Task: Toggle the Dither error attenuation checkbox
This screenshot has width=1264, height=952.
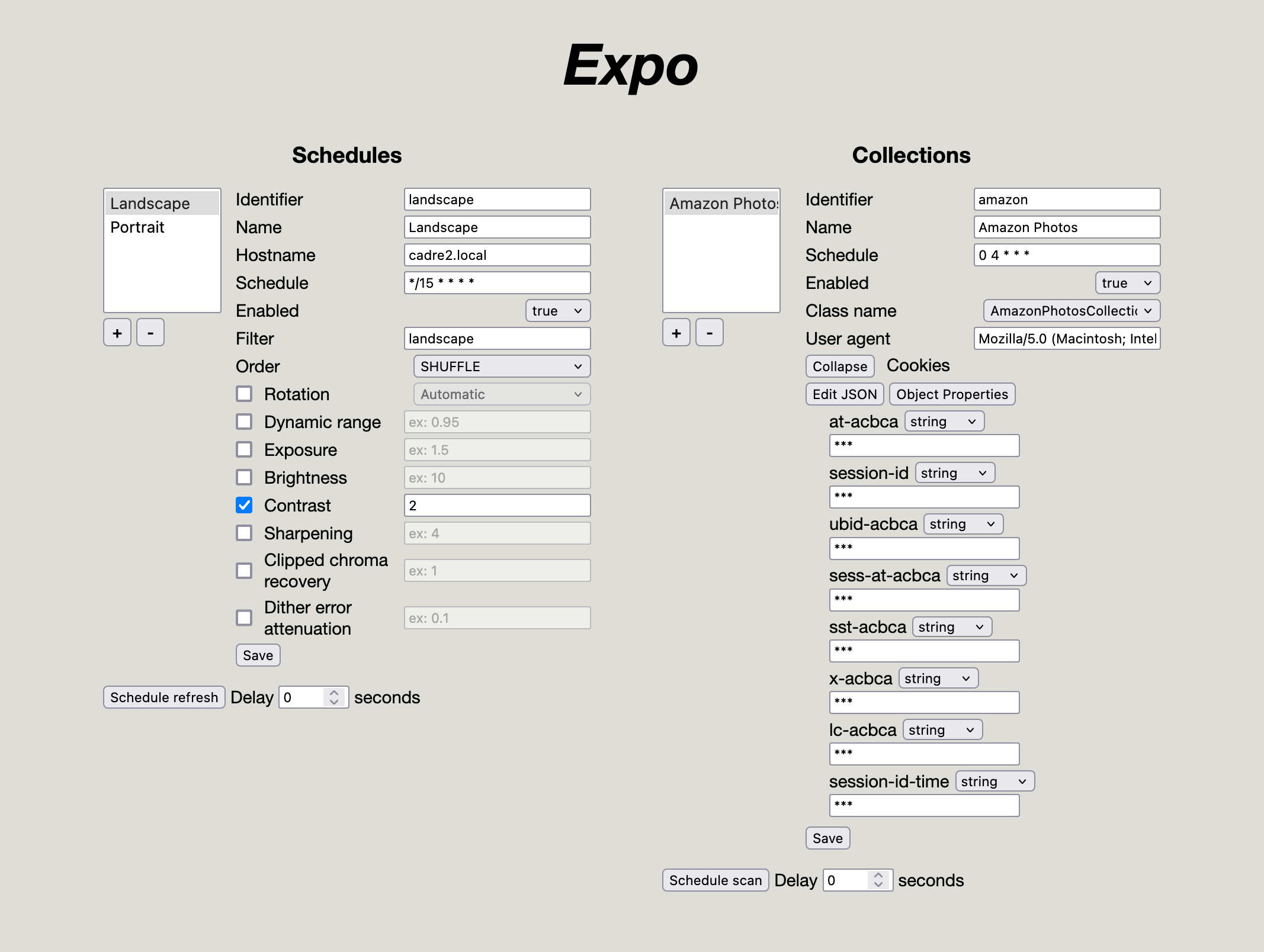Action: 244,617
